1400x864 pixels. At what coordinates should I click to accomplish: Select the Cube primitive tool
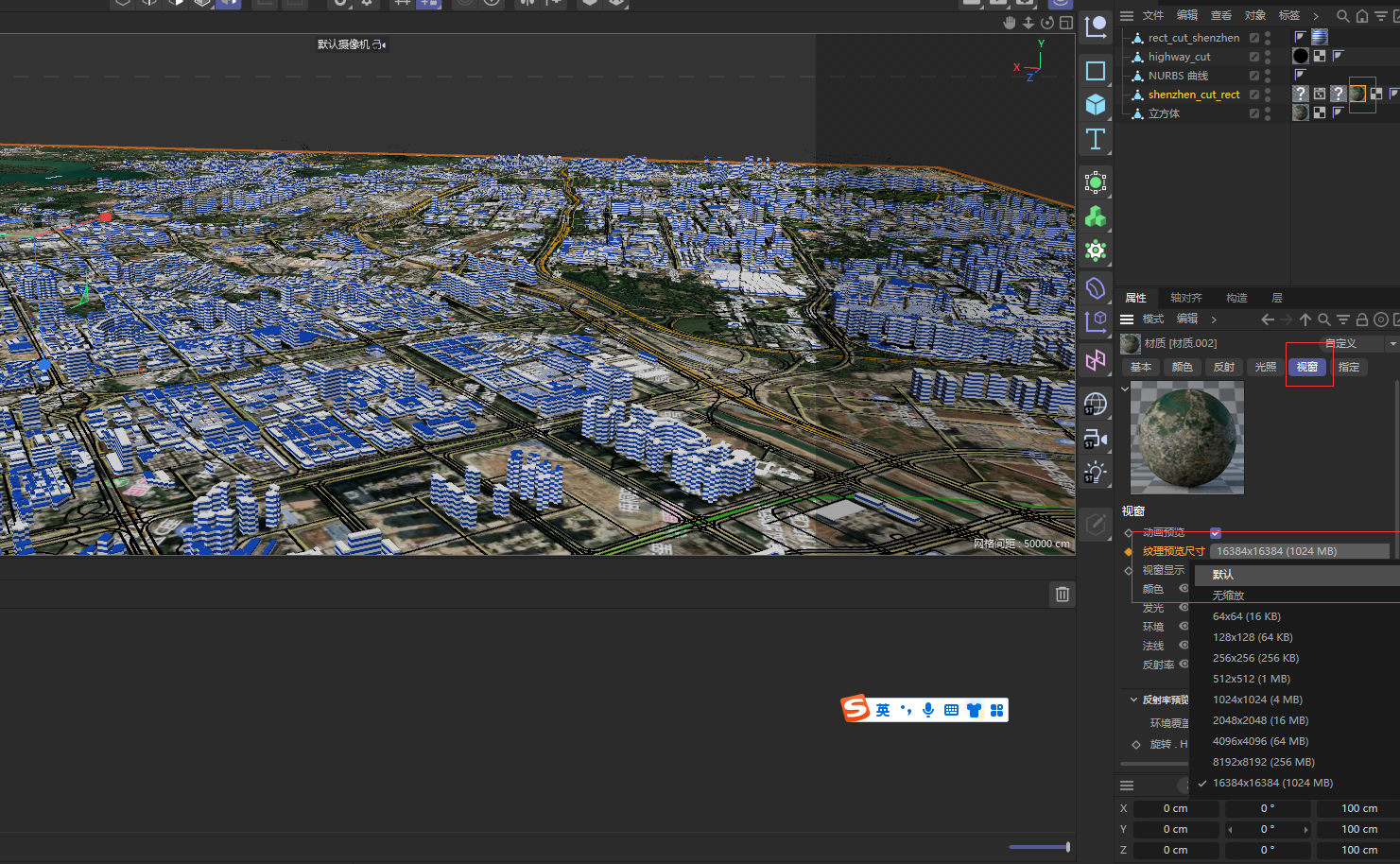tap(1096, 105)
